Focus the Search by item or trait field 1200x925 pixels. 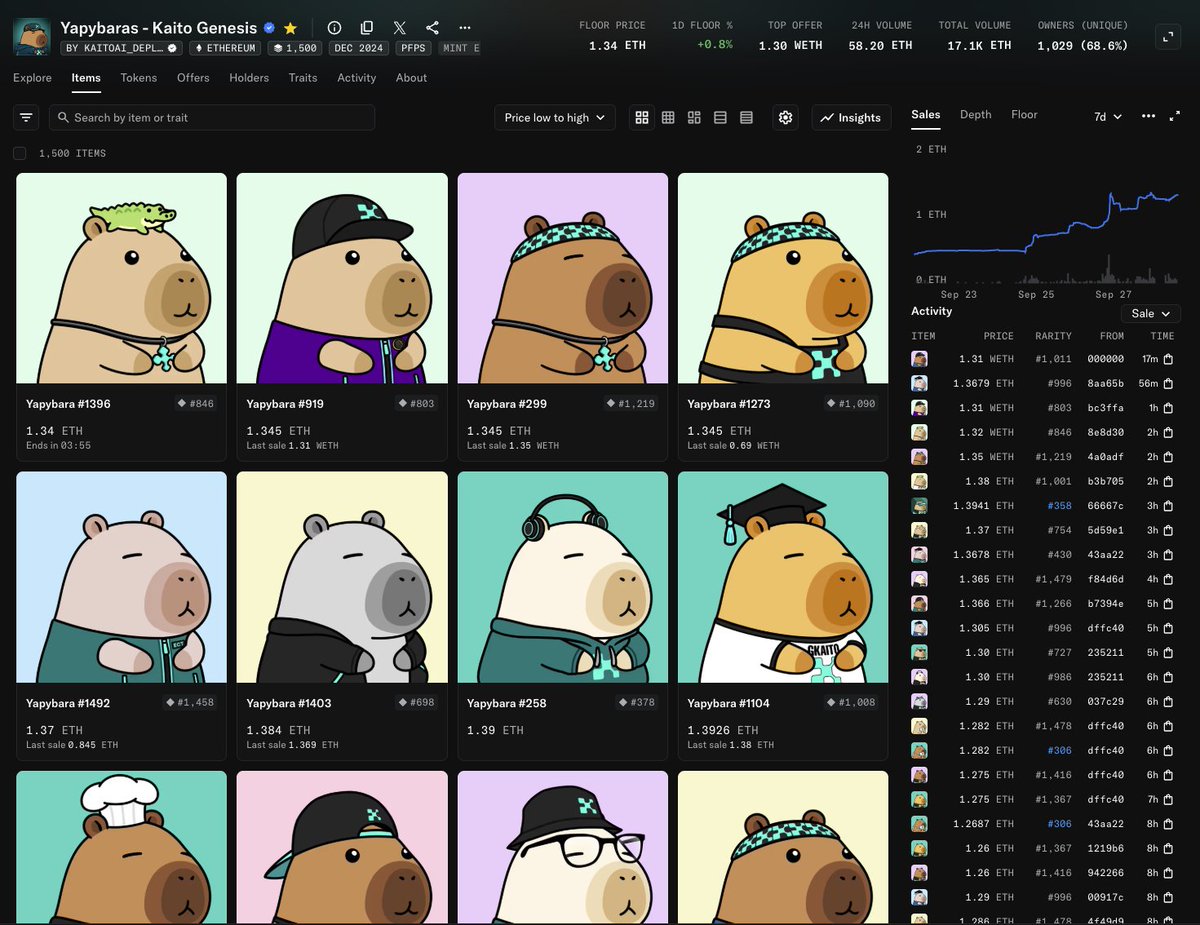(x=212, y=117)
